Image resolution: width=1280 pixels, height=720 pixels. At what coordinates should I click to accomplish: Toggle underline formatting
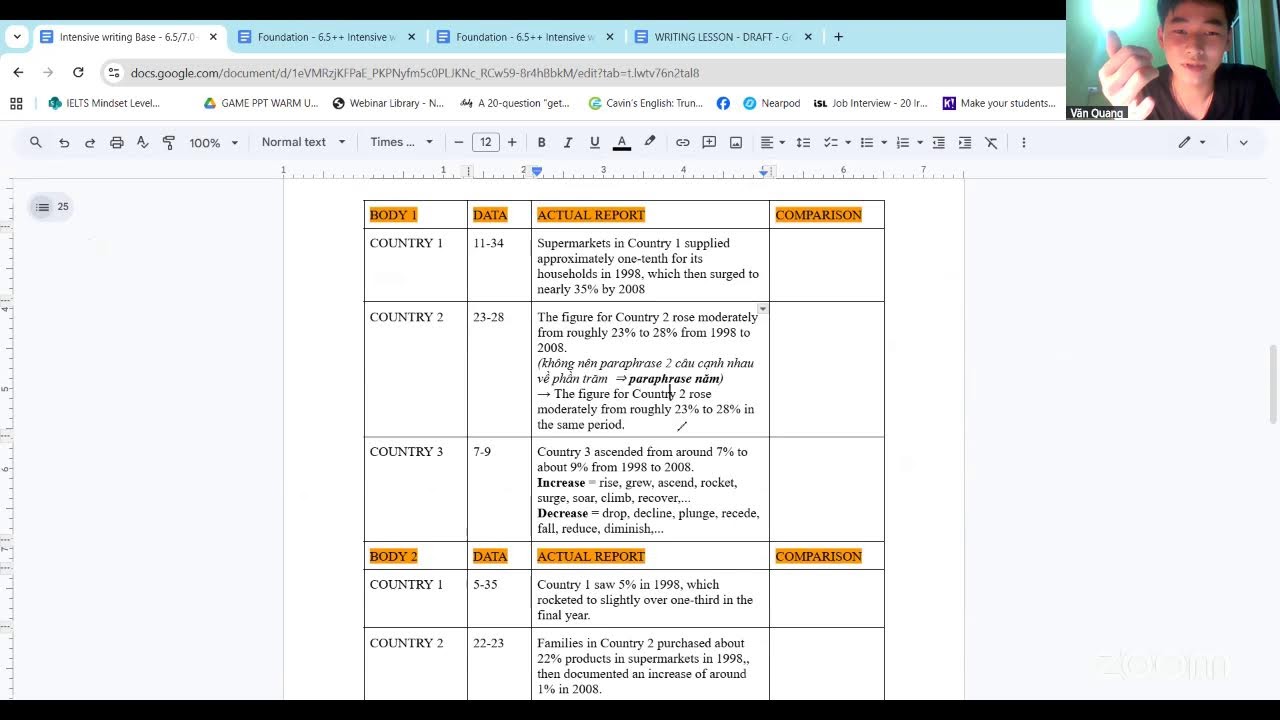coord(594,143)
